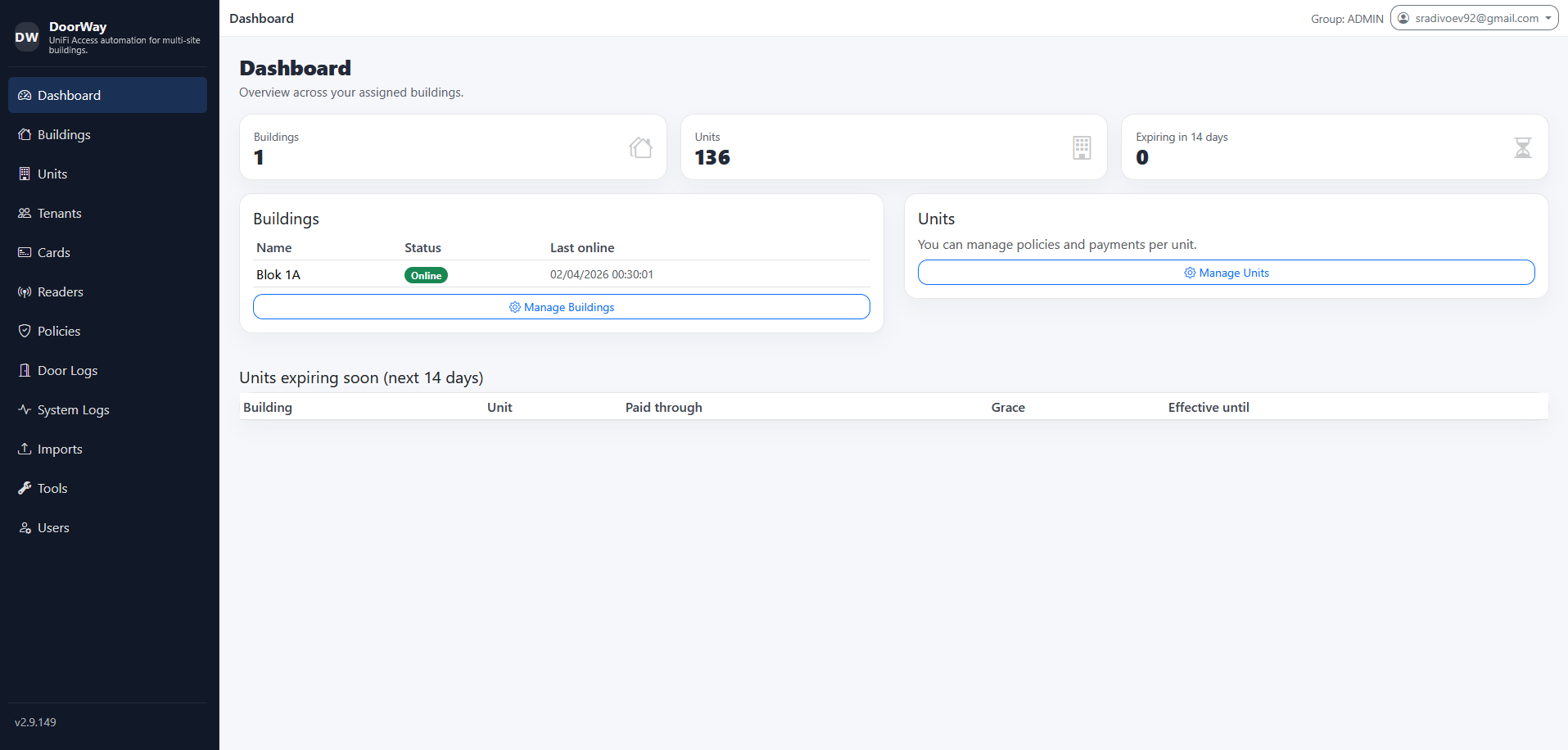Click the Blok 1A building row name

tap(278, 275)
